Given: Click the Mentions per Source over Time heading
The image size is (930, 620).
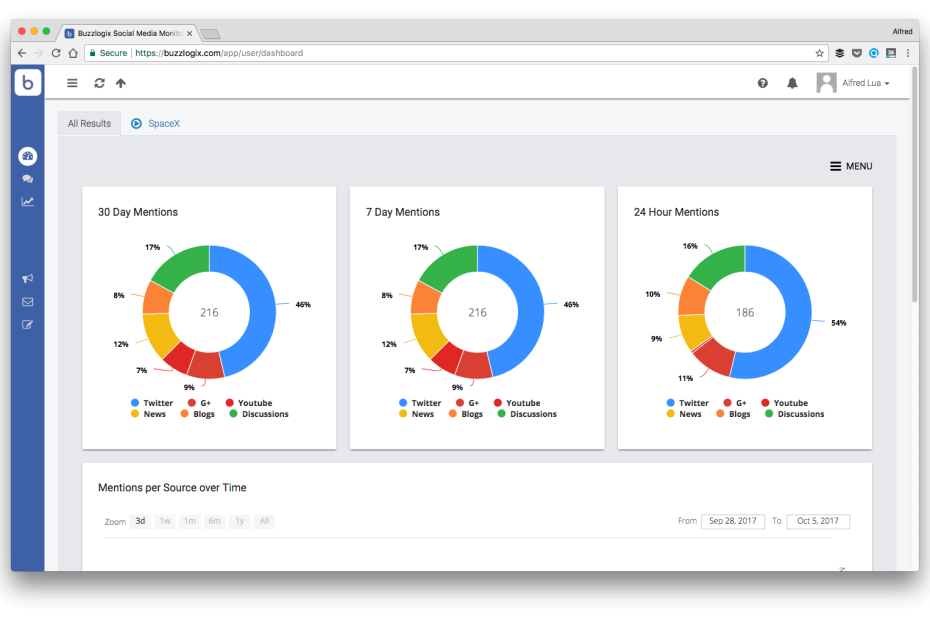Looking at the screenshot, I should click(x=172, y=488).
